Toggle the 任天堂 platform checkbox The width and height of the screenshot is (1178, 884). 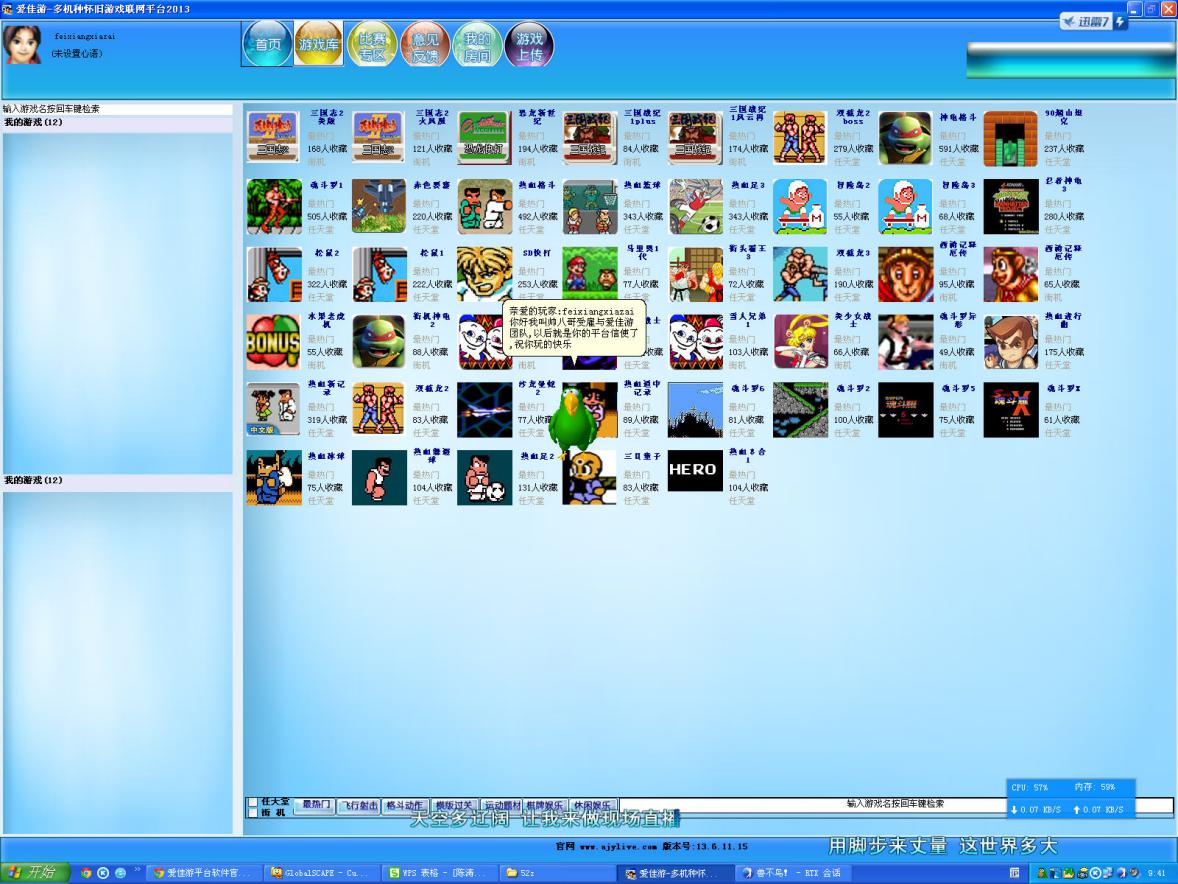point(253,802)
